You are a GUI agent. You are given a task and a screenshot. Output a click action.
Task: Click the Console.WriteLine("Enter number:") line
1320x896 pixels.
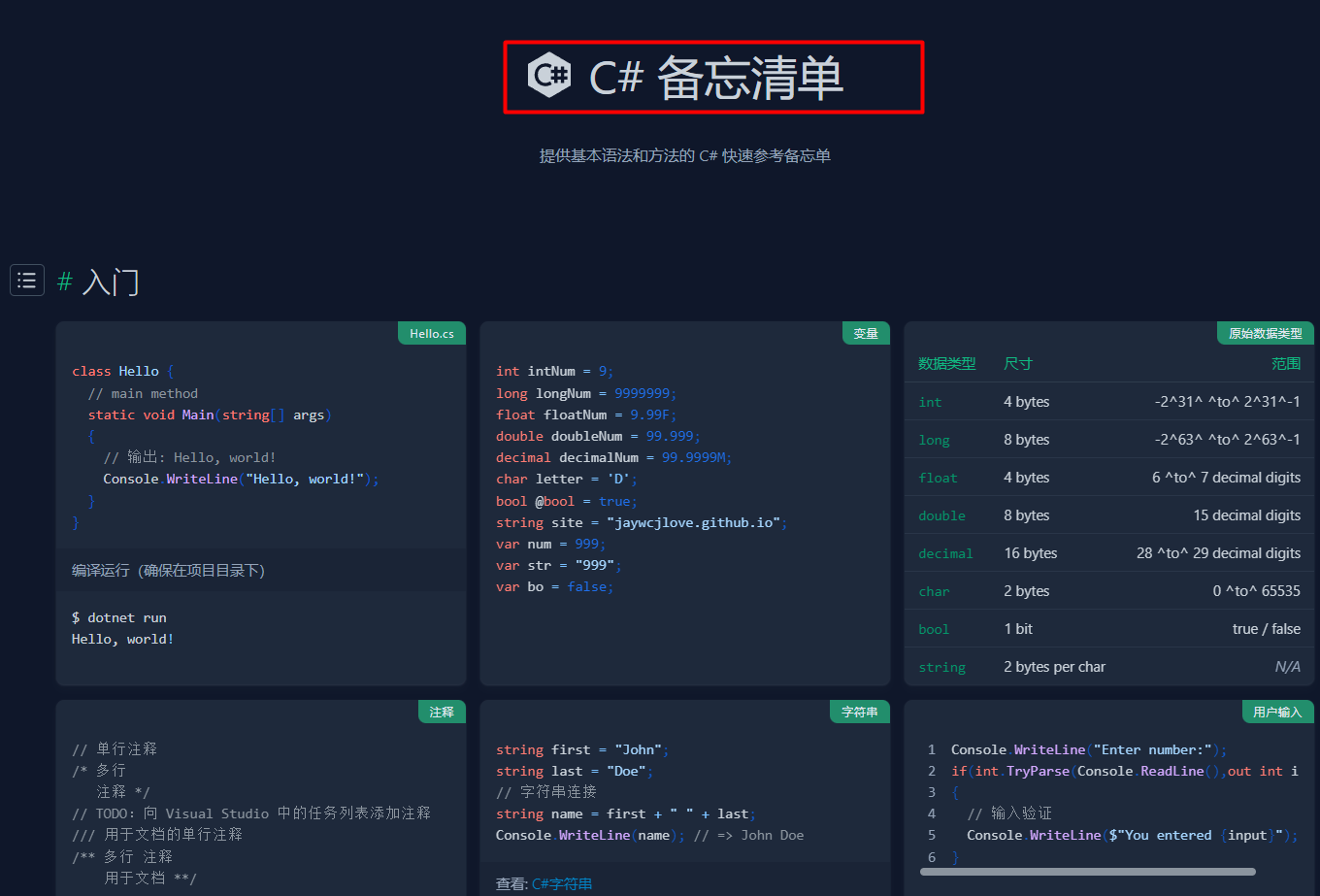tap(1089, 749)
